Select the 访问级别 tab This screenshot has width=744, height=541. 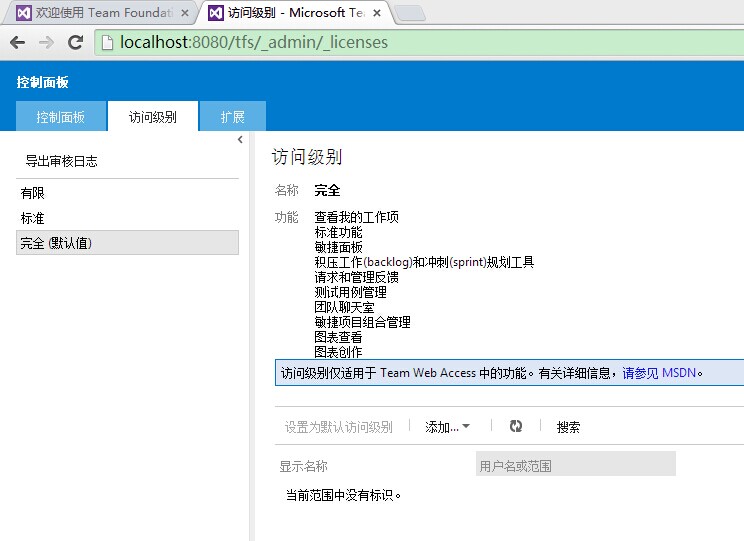153,116
